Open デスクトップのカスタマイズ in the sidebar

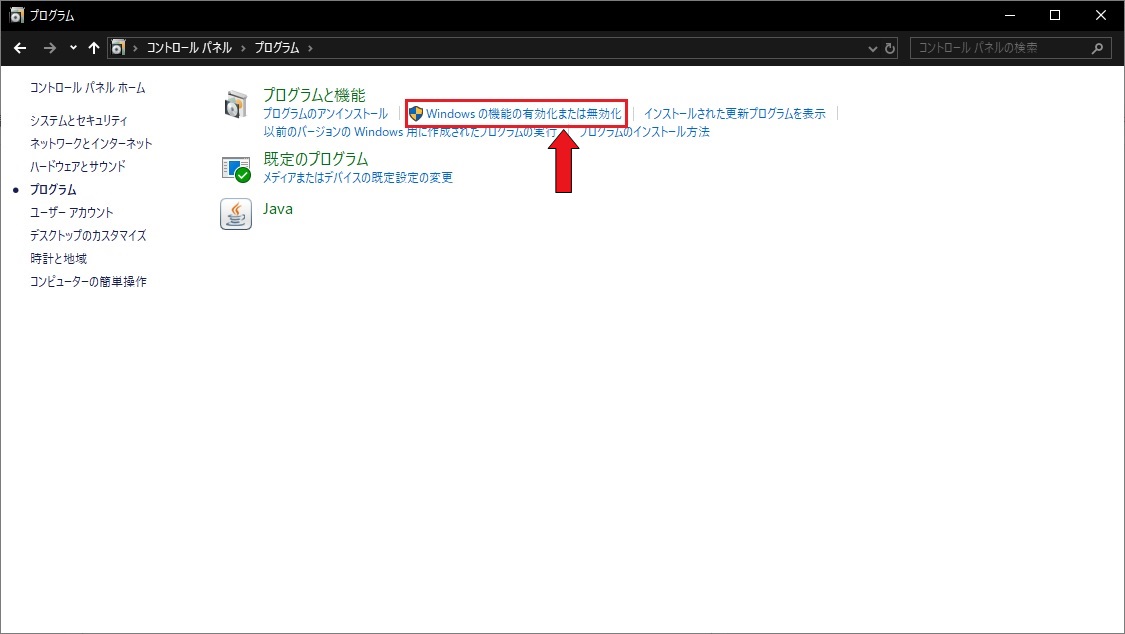click(88, 235)
